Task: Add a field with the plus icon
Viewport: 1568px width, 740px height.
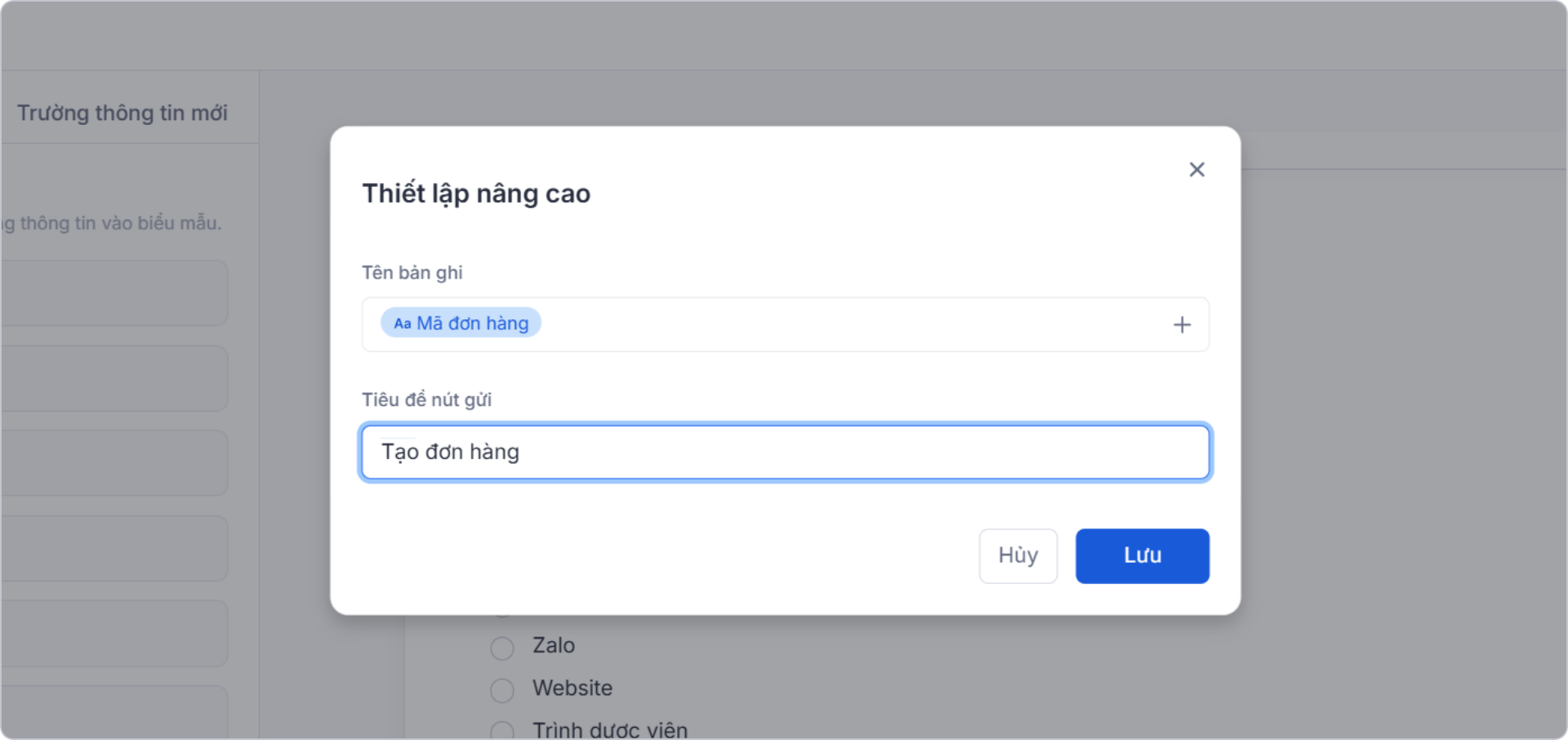Action: [1182, 325]
